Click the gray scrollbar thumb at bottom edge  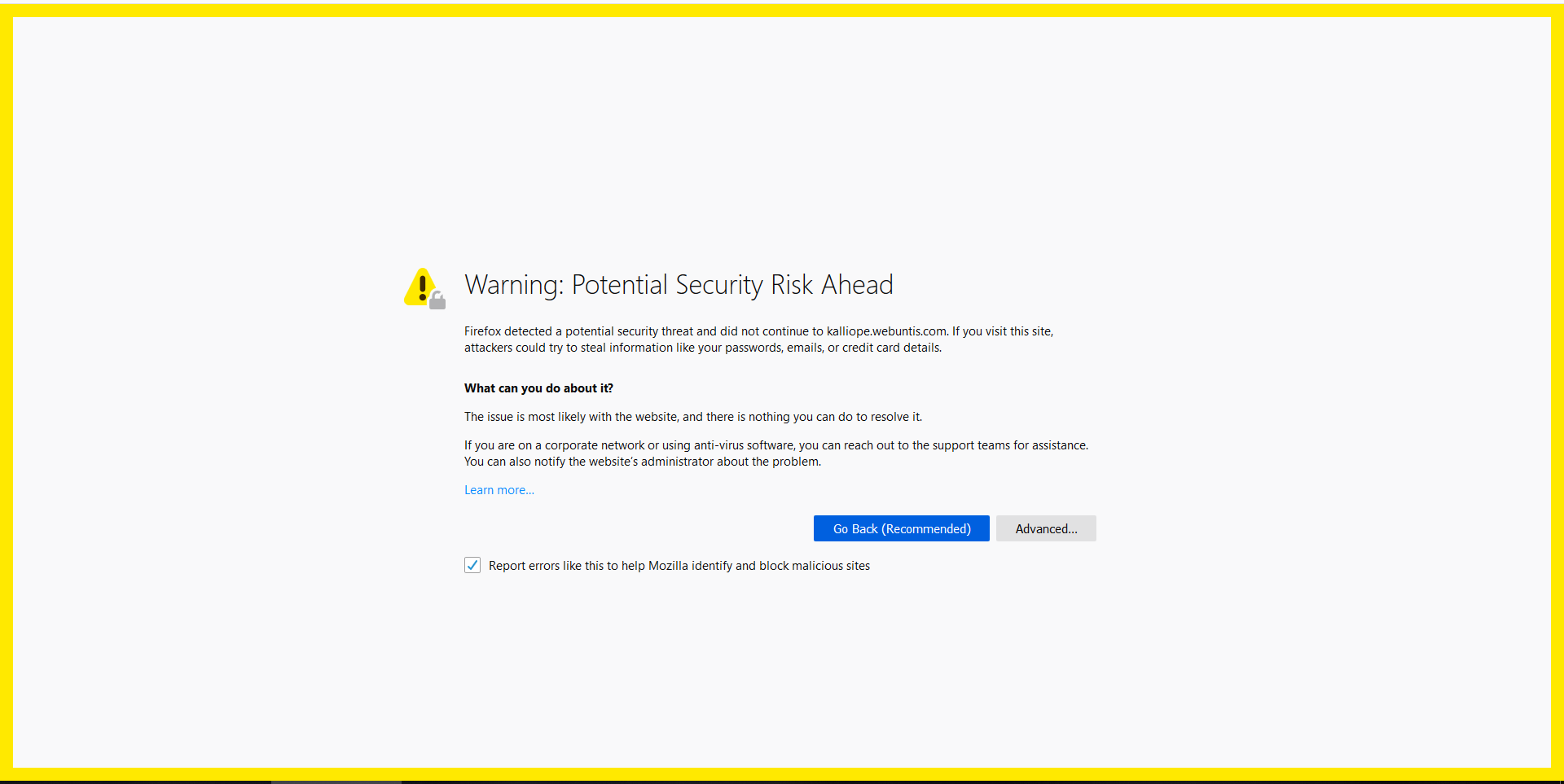click(x=336, y=782)
